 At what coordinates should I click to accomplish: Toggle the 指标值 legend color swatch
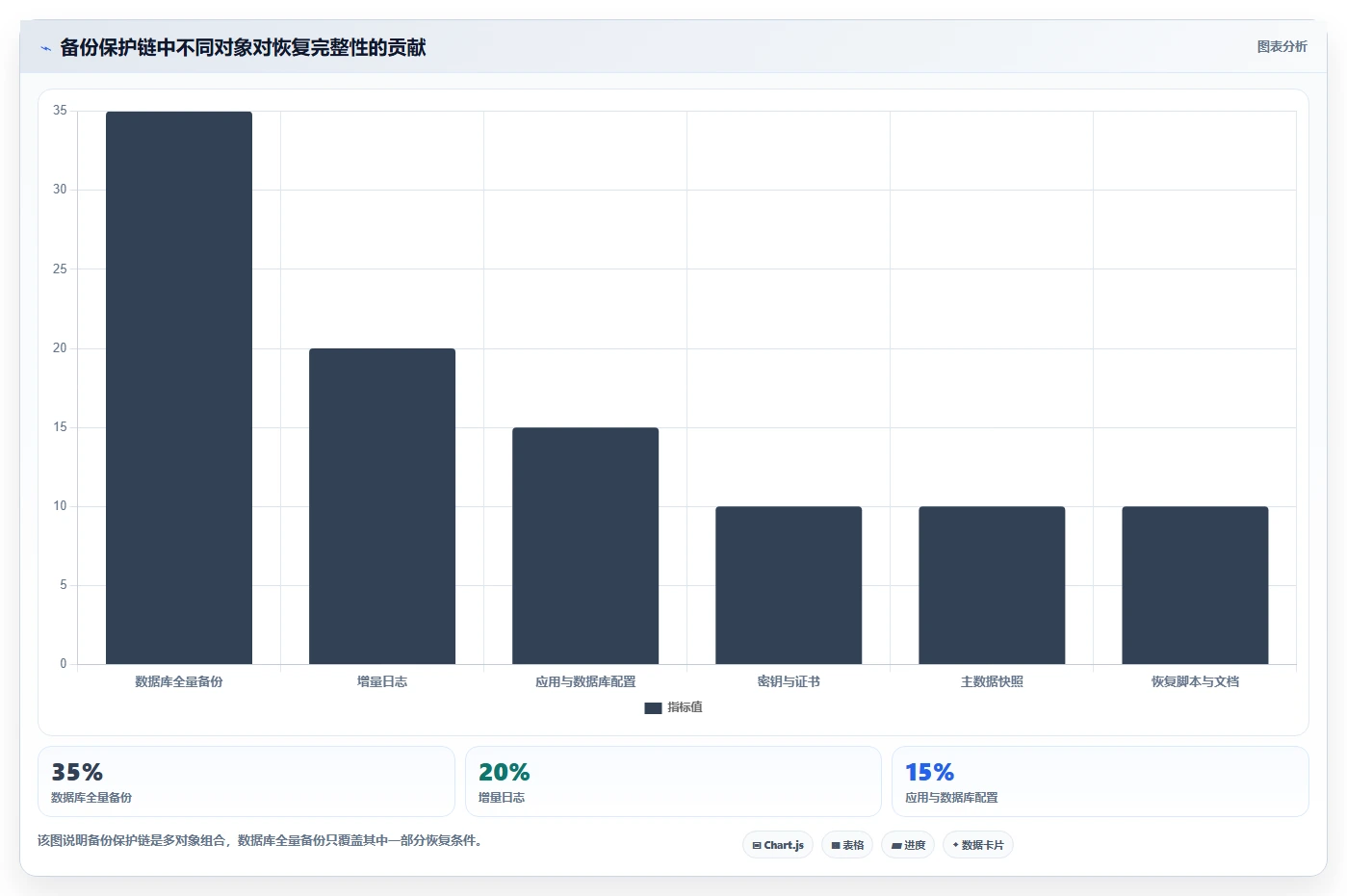click(x=653, y=708)
